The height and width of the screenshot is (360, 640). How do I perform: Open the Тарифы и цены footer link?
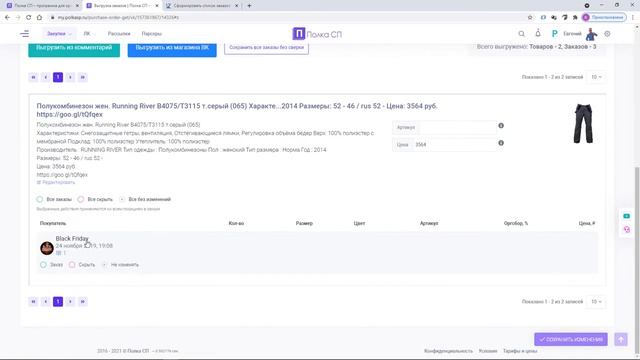coord(520,351)
